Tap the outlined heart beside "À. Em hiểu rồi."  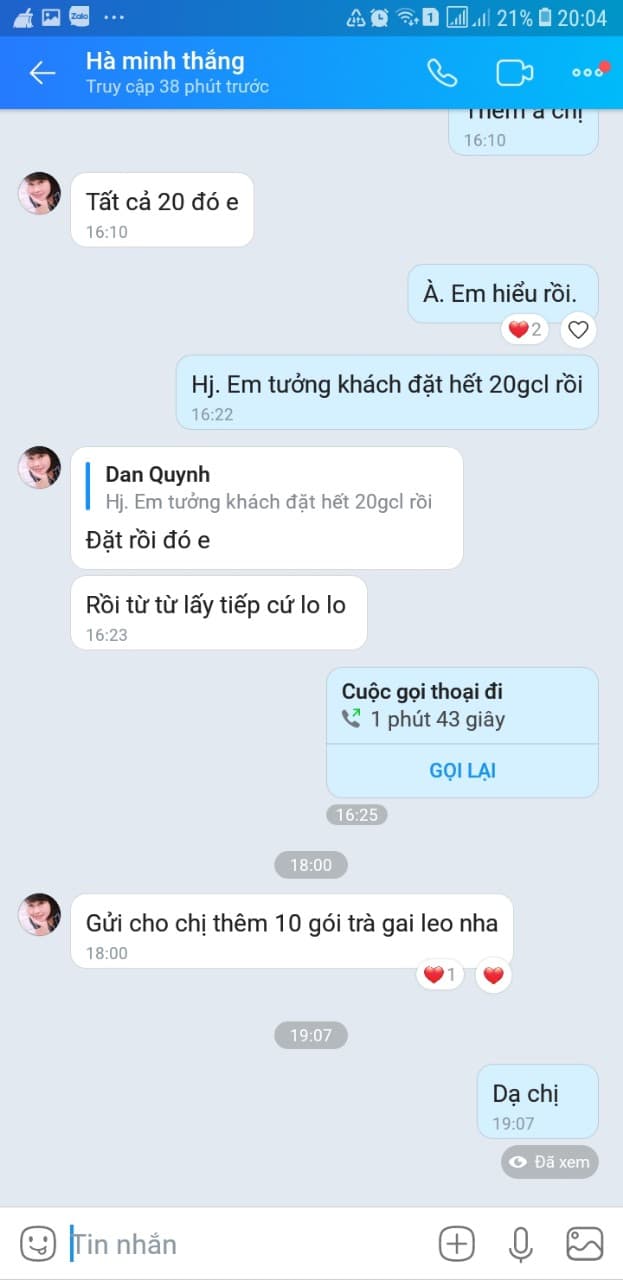(578, 329)
